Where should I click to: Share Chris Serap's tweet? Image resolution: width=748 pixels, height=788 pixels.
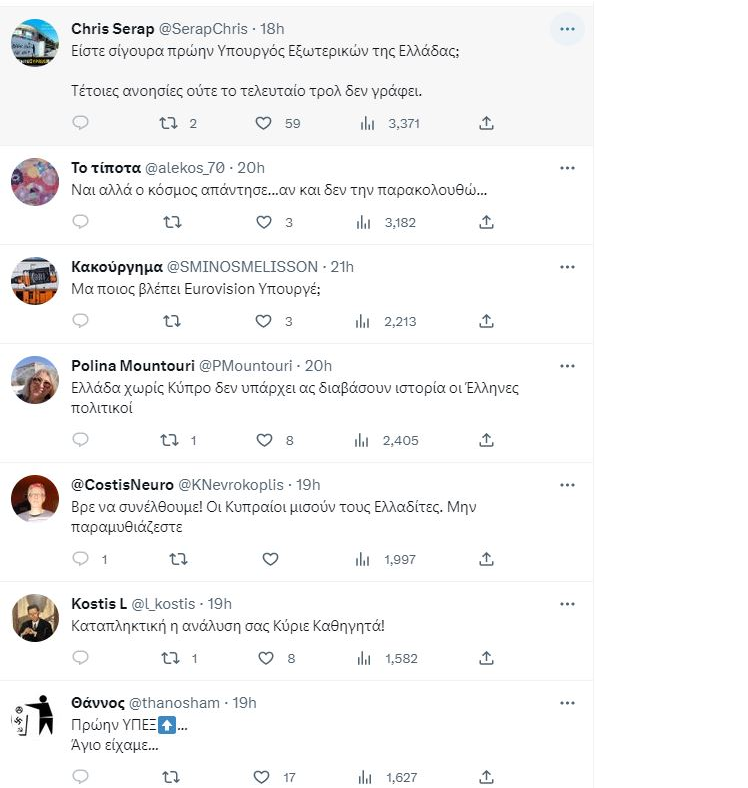(487, 123)
